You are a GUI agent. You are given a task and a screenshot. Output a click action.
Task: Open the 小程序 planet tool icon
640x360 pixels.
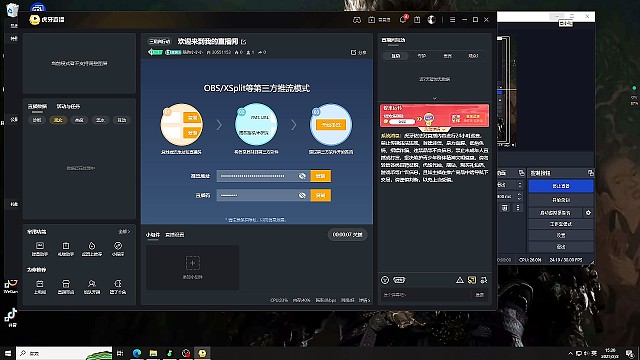coord(118,248)
